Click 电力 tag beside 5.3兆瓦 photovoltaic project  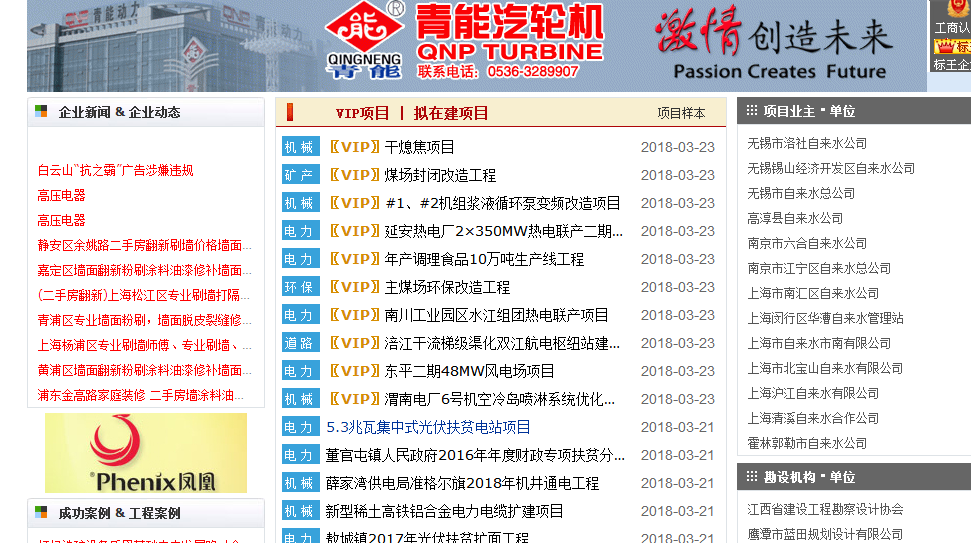pos(300,427)
